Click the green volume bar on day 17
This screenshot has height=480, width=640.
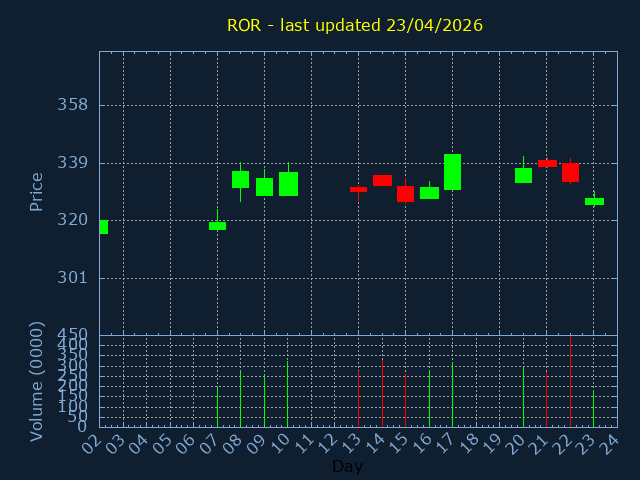(x=452, y=394)
